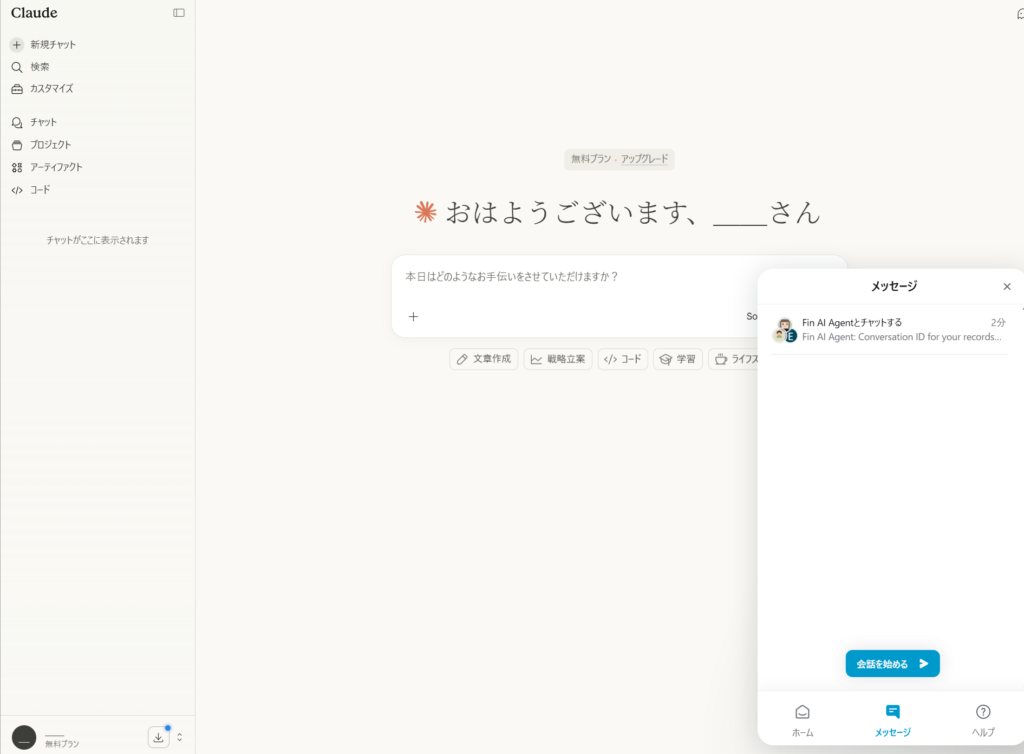Select the 学習 suggestion chip
The width and height of the screenshot is (1024, 754).
[x=678, y=359]
